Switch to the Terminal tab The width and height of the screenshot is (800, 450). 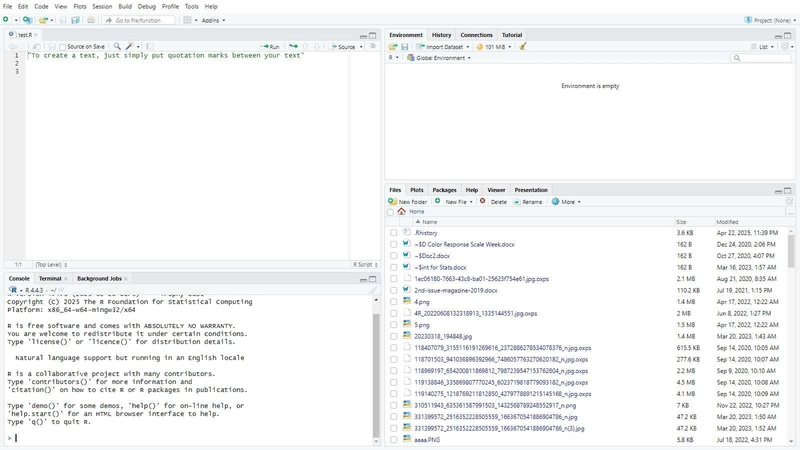[x=50, y=279]
